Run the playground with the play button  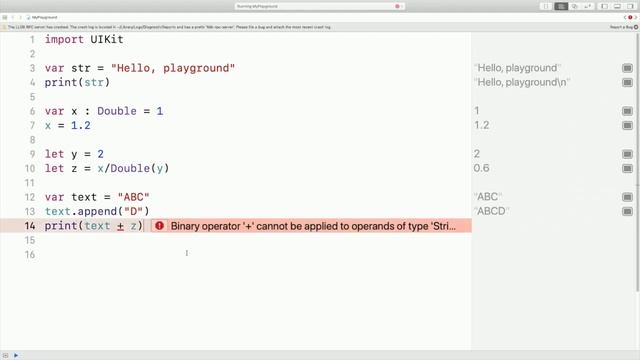16,356
